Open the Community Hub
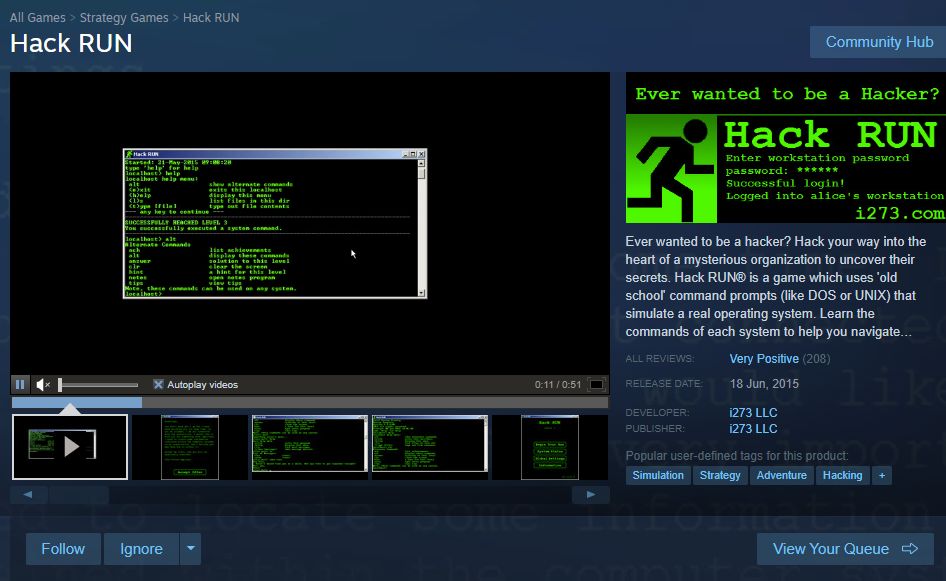 [x=878, y=42]
